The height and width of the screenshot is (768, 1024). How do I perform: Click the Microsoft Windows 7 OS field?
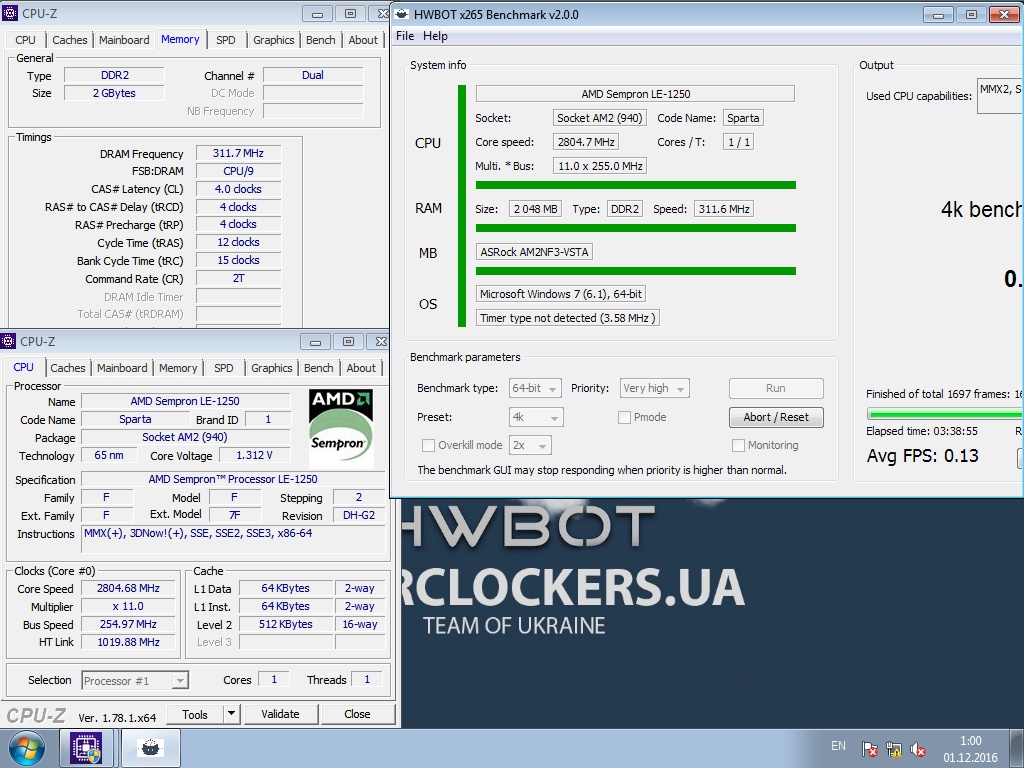tap(561, 294)
